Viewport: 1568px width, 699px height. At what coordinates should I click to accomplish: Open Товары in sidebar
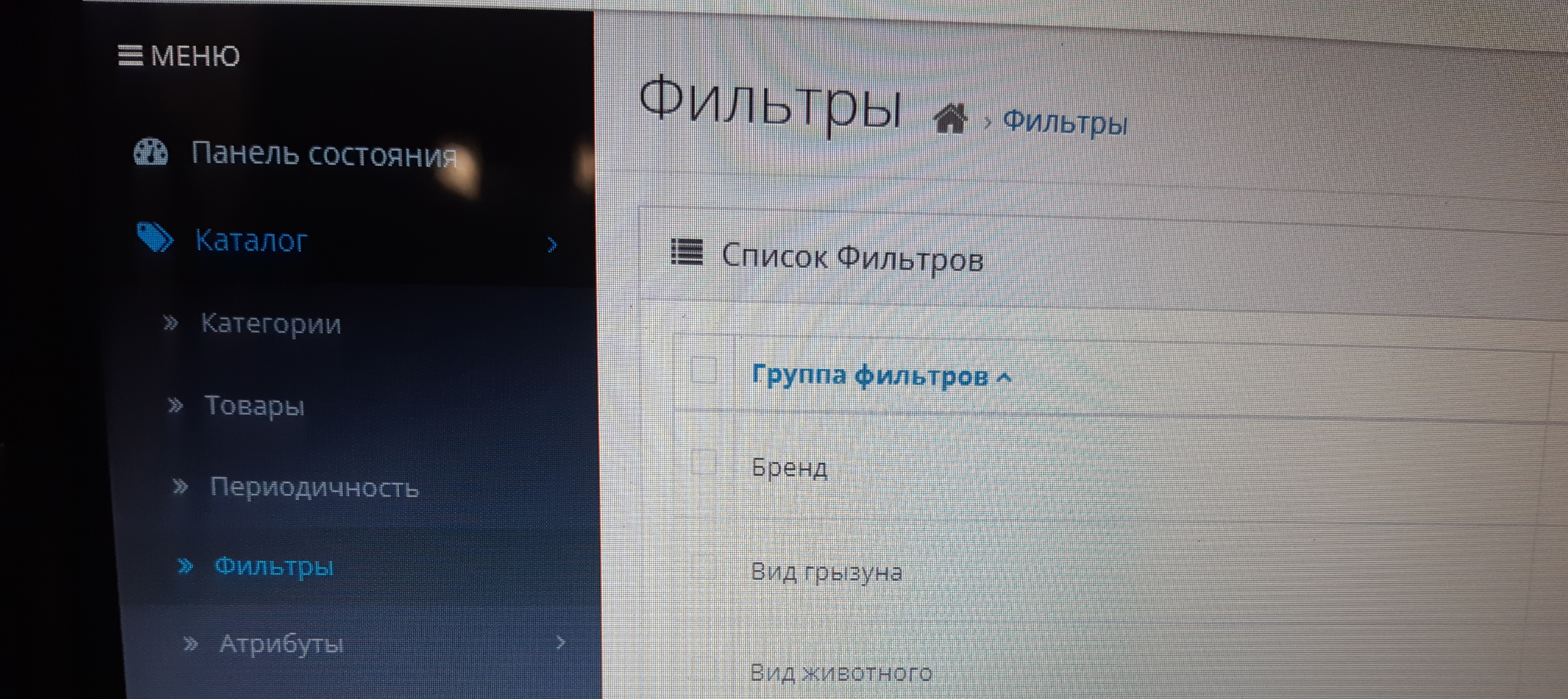click(x=254, y=406)
